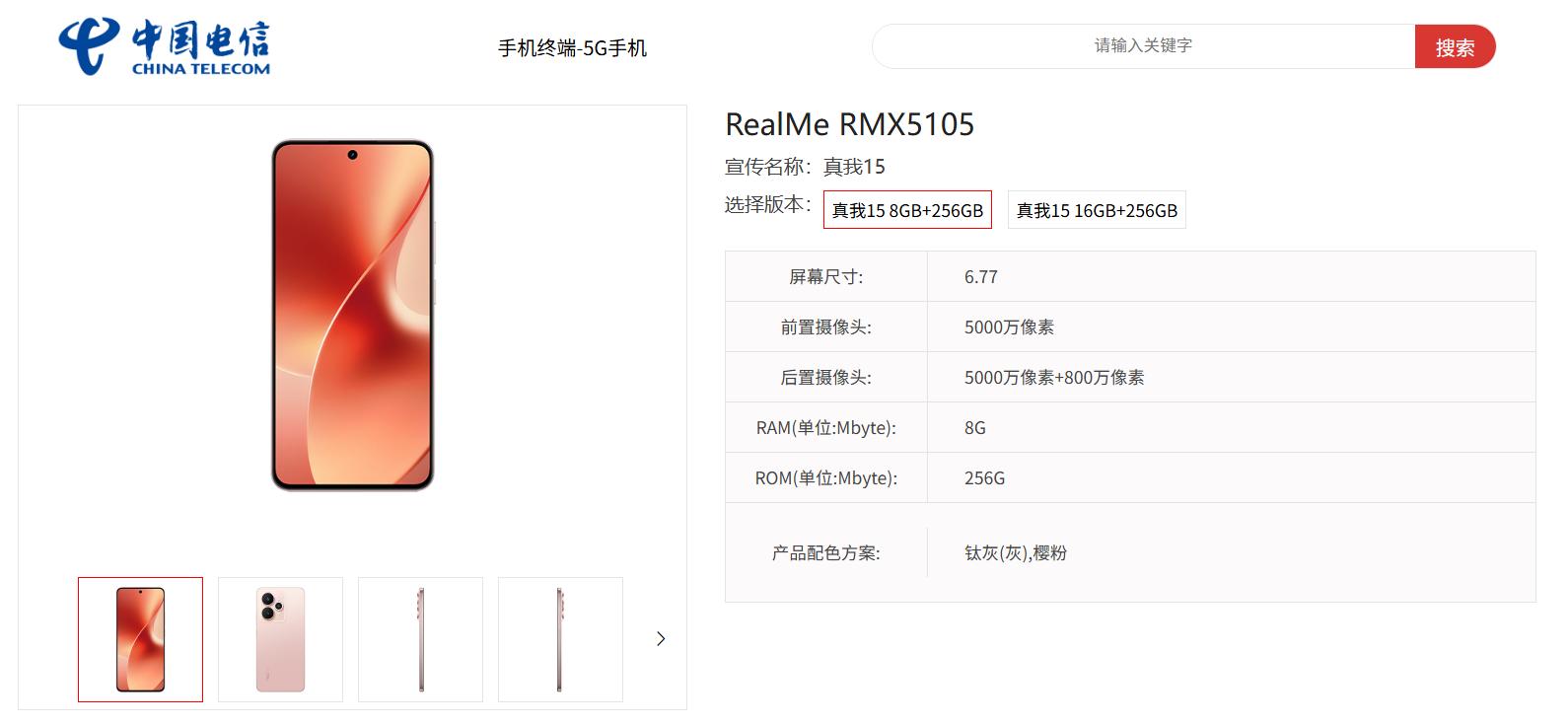
Task: Click the large phone product image
Action: tap(352, 315)
